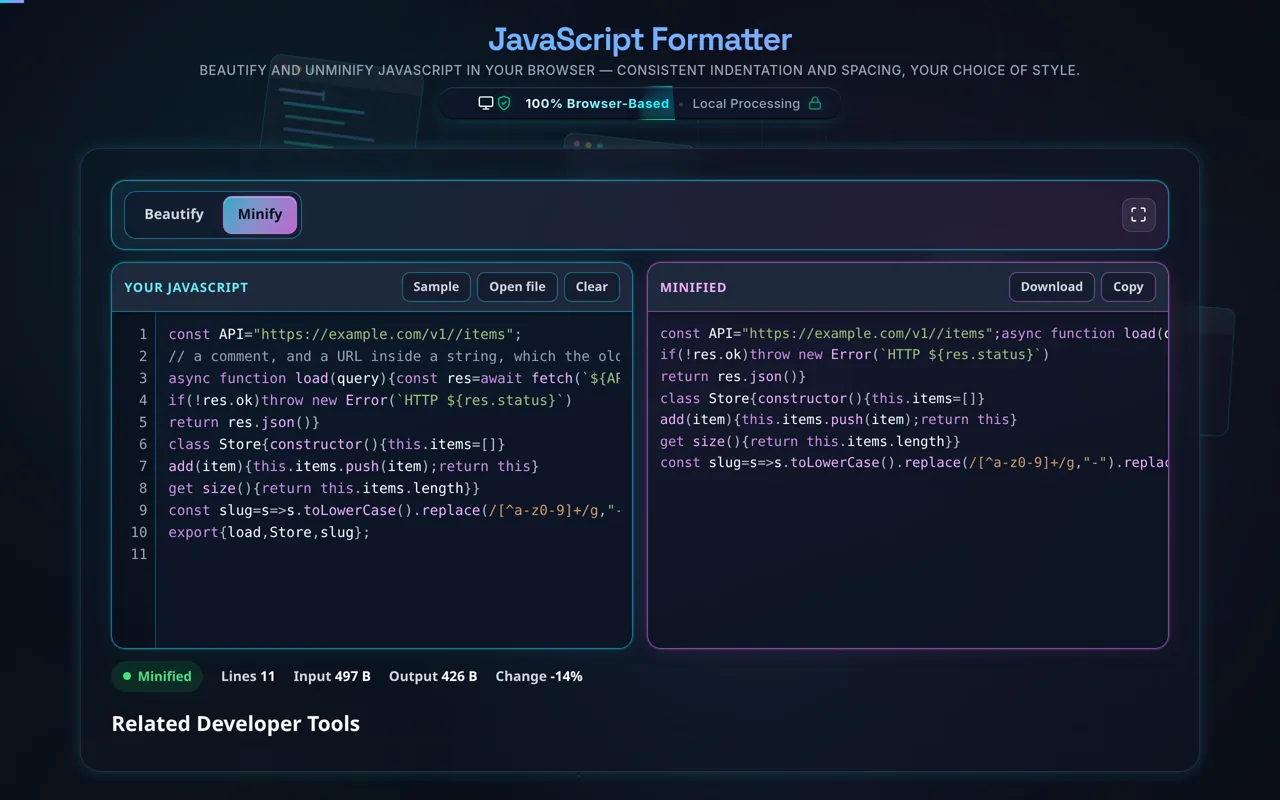Select the Minify mode tab
This screenshot has width=1280, height=800.
pyautogui.click(x=260, y=214)
